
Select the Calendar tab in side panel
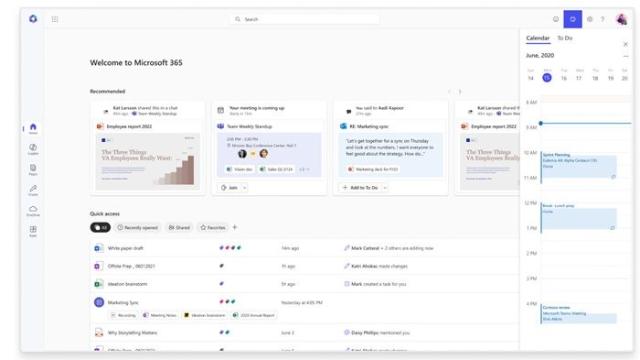(538, 38)
